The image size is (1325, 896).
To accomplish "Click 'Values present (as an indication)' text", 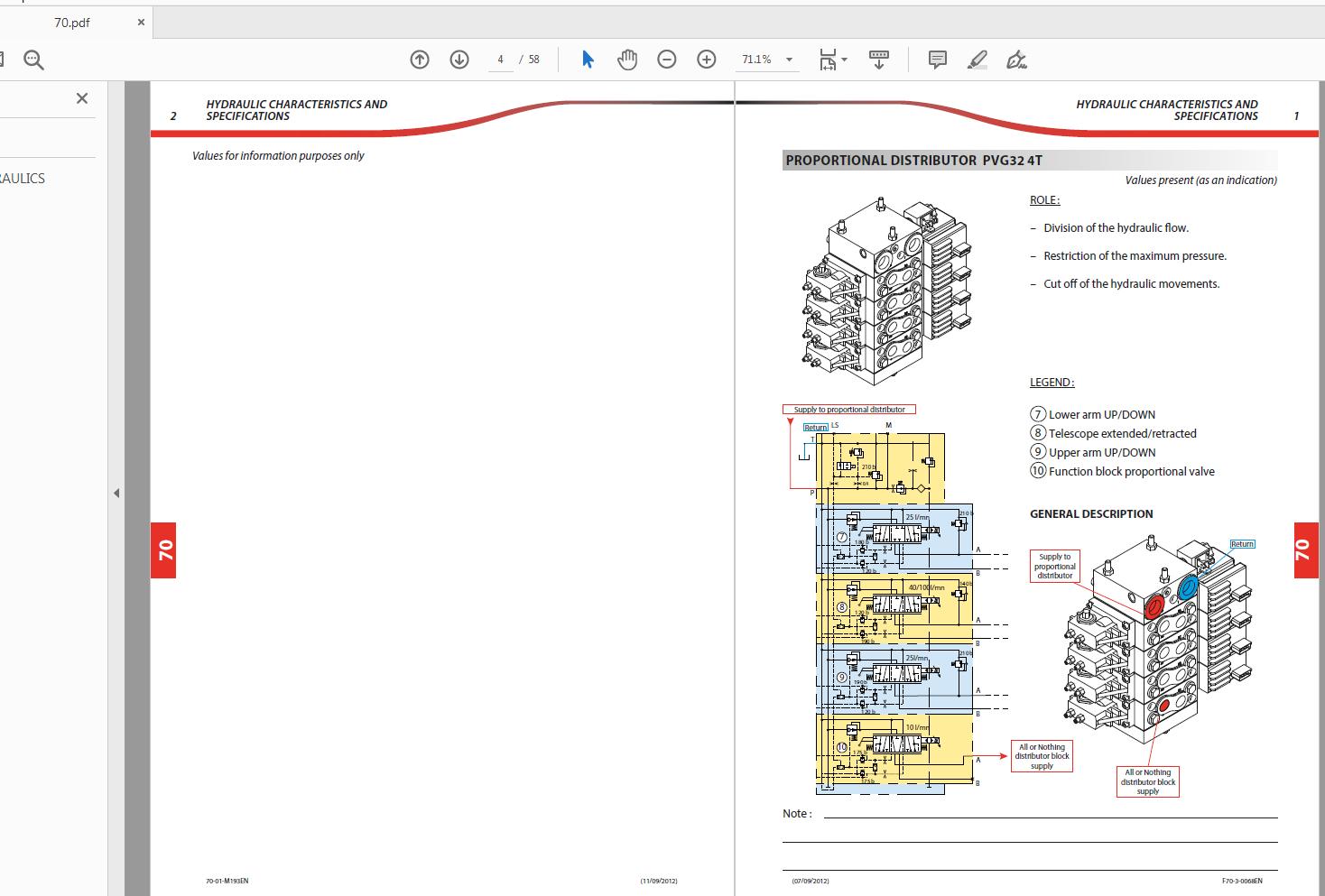I will [x=1200, y=180].
